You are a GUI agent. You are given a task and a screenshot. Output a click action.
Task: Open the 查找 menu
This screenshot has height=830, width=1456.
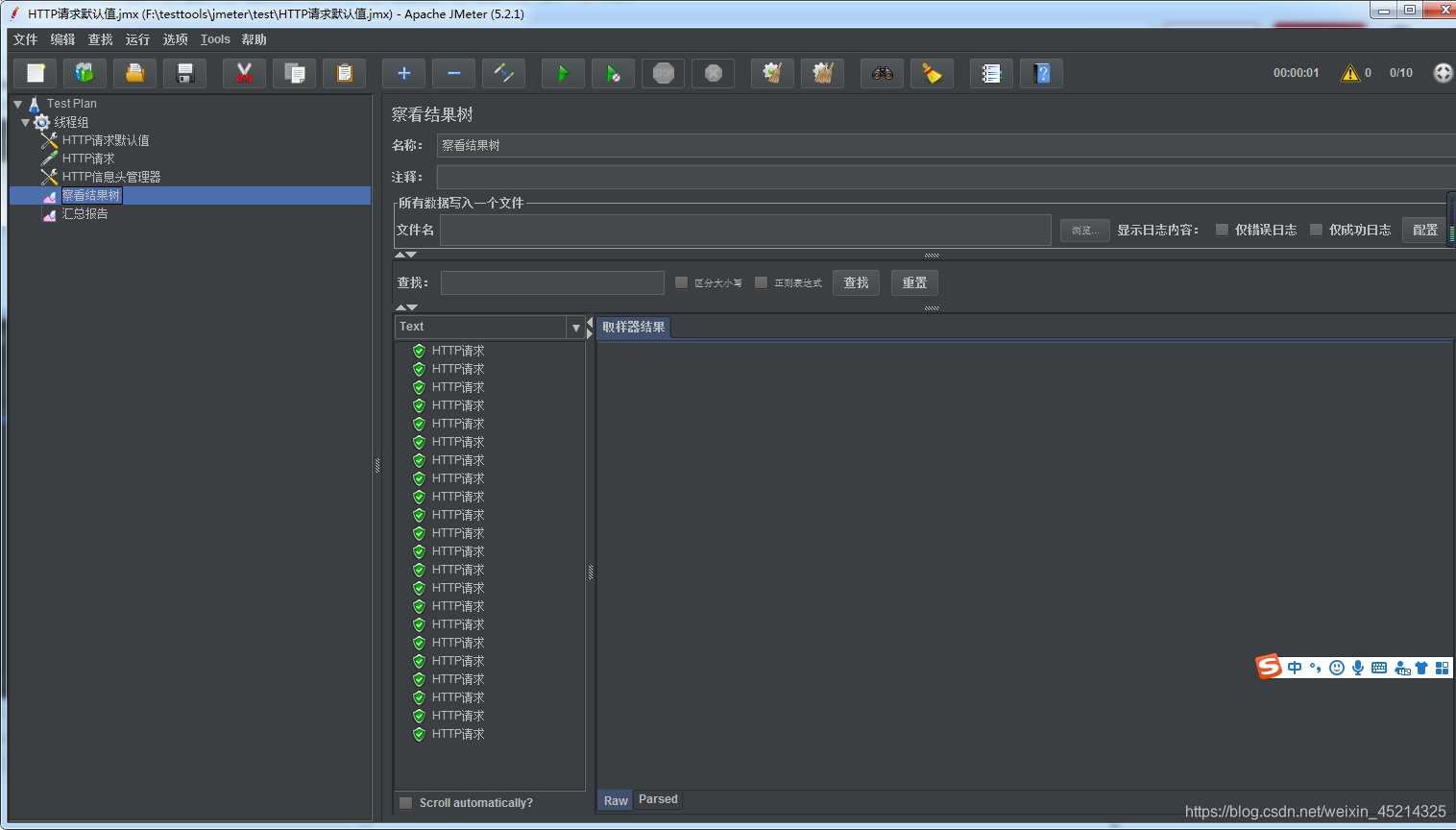[100, 39]
